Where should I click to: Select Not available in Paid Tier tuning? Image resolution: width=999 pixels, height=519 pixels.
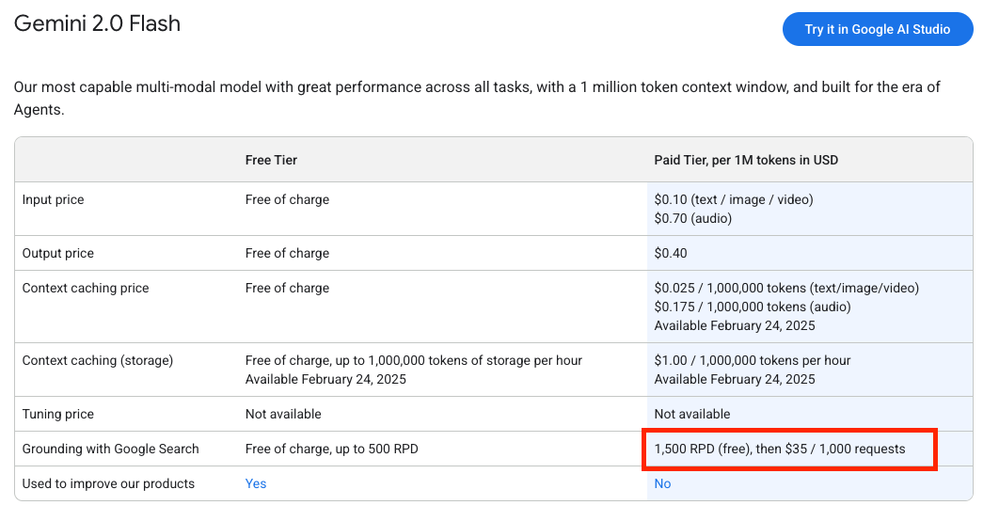pyautogui.click(x=692, y=414)
